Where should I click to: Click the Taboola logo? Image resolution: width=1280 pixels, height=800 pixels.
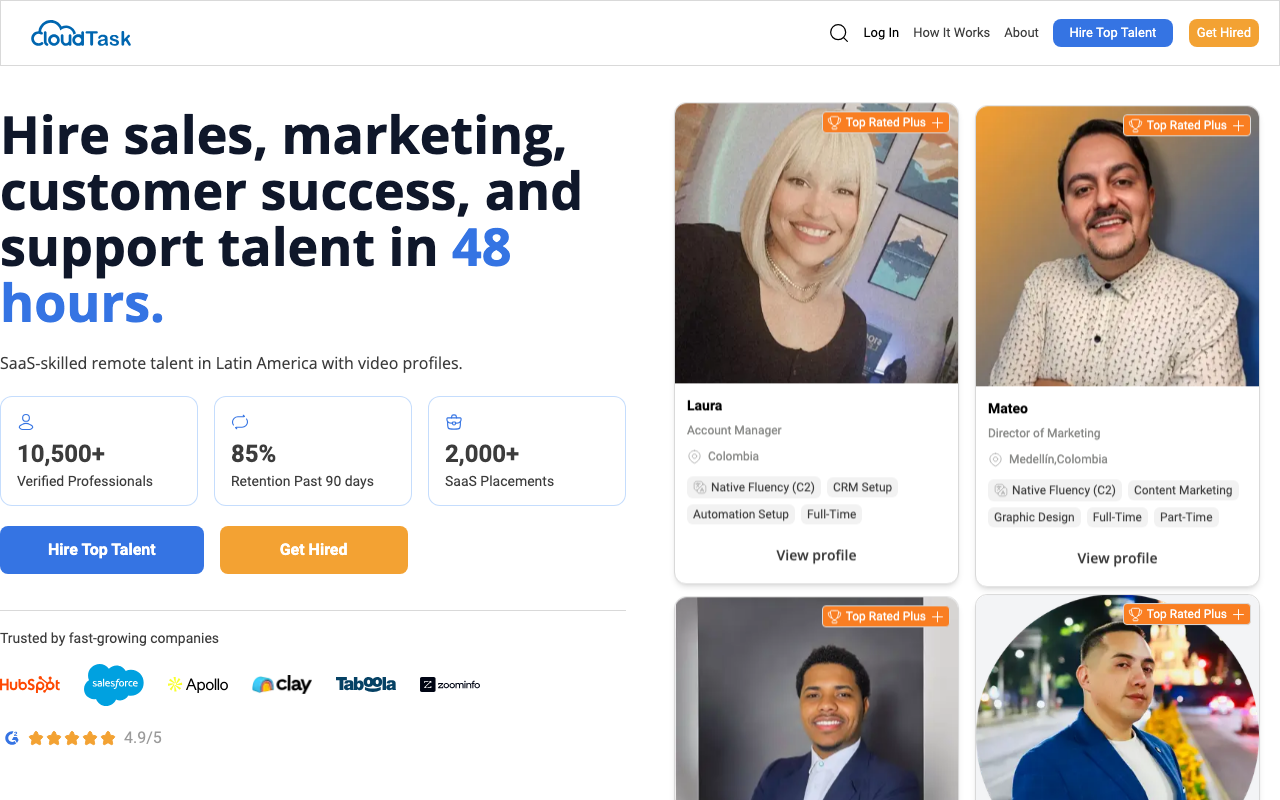click(x=366, y=684)
